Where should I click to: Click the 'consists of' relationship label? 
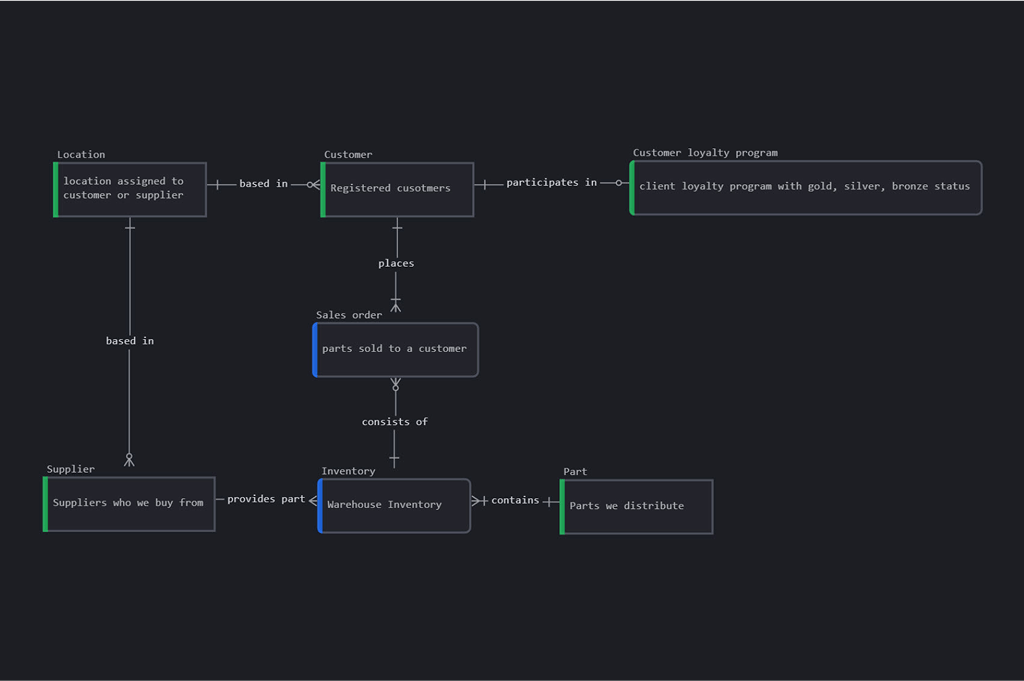tap(394, 421)
